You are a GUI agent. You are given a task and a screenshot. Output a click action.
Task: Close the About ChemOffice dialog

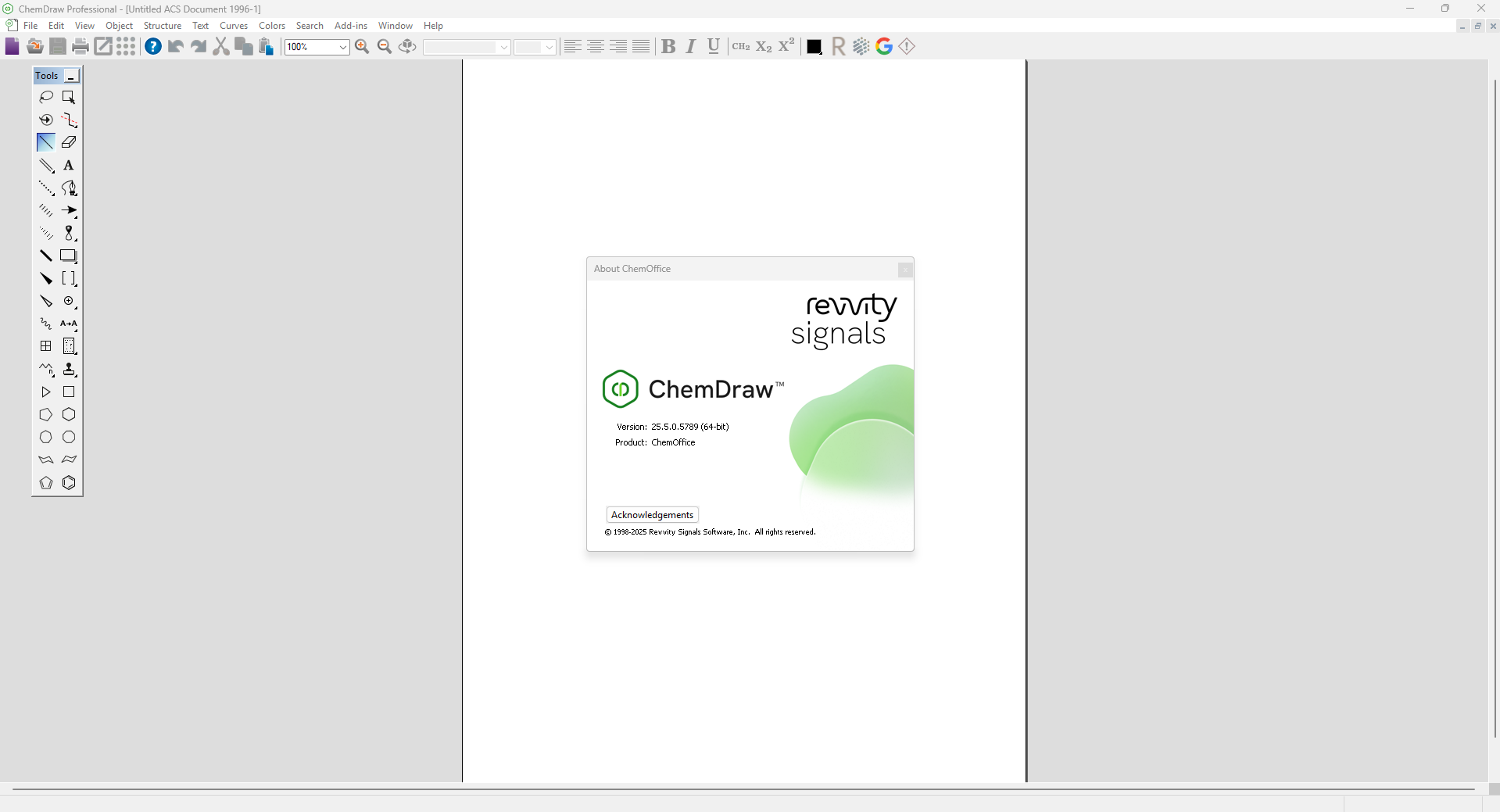[905, 270]
